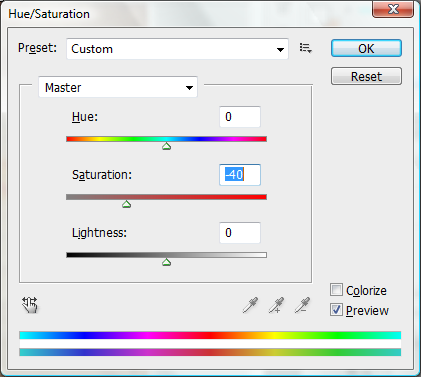Click the Lightness slider handle

166,262
